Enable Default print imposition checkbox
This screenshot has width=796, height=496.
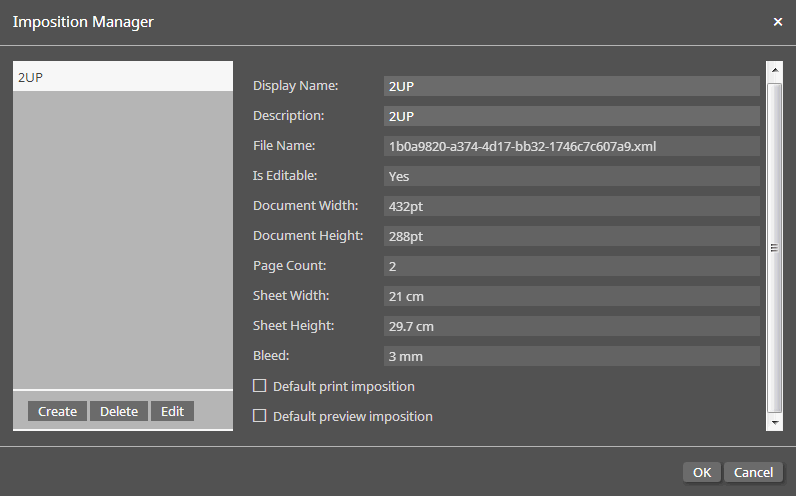pyautogui.click(x=260, y=386)
